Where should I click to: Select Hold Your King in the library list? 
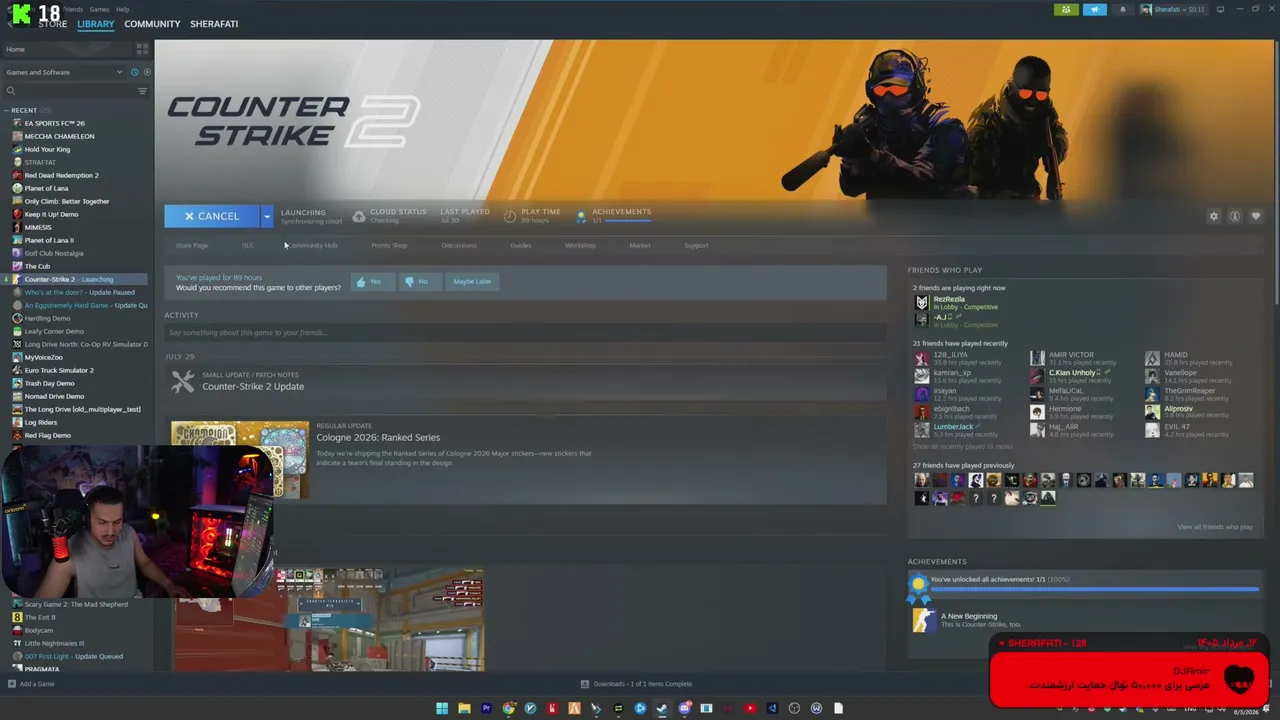[47, 149]
